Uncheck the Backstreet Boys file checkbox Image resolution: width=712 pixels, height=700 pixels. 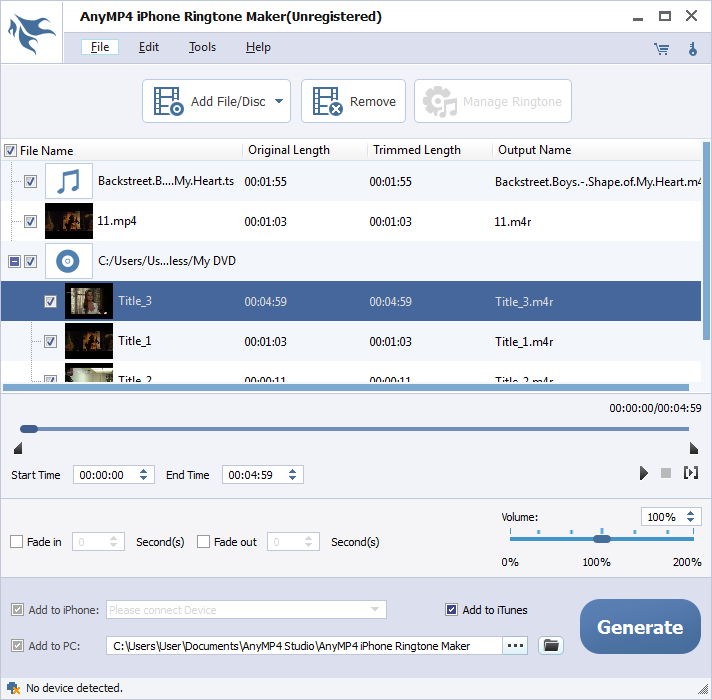pos(30,182)
